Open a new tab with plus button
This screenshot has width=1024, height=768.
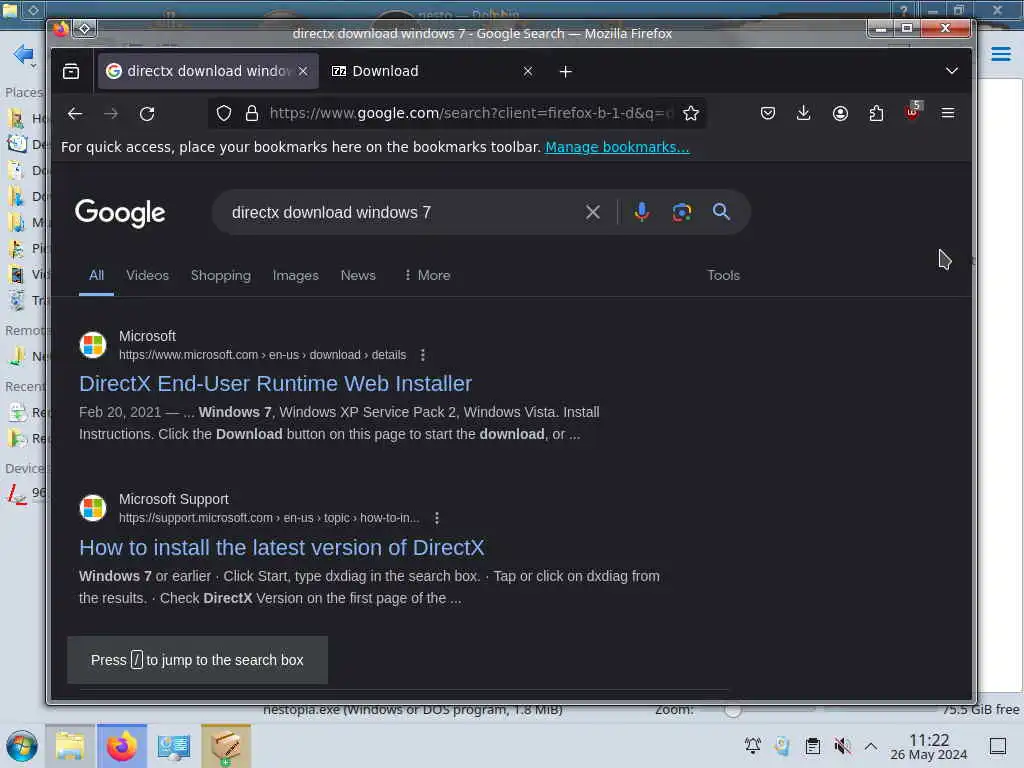pyautogui.click(x=566, y=71)
